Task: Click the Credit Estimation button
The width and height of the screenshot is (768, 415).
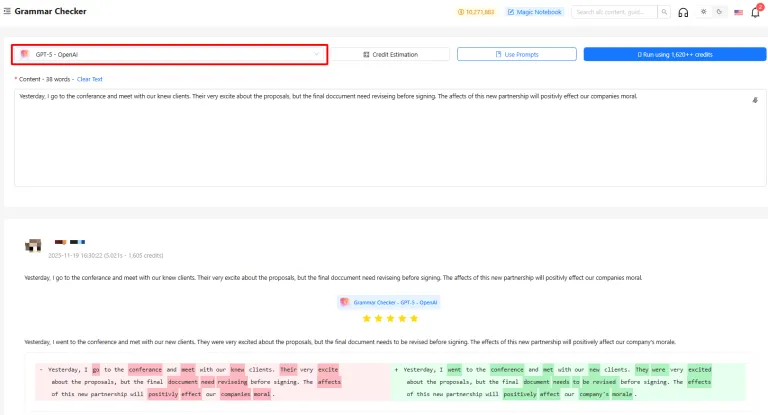Action: coord(390,54)
